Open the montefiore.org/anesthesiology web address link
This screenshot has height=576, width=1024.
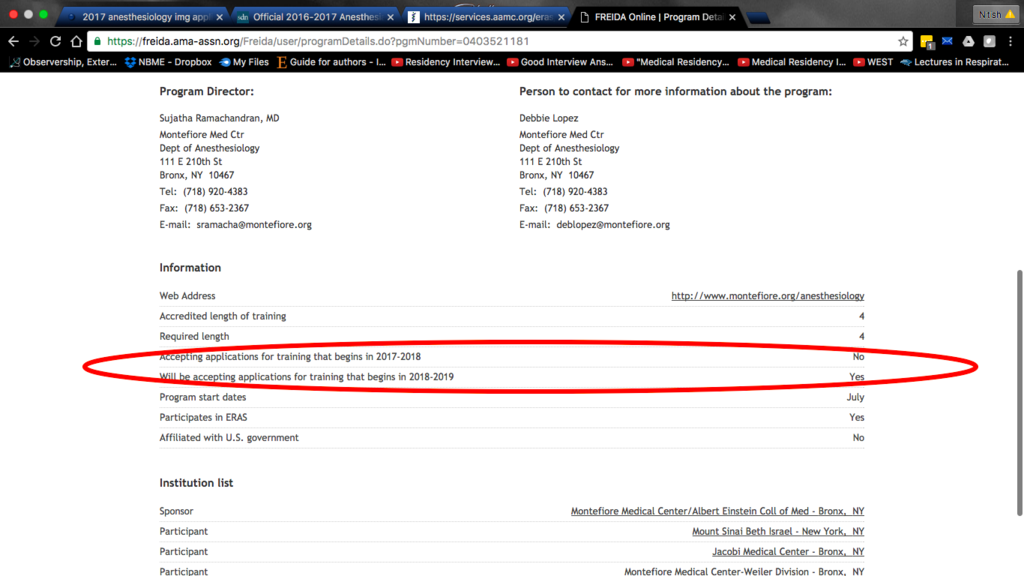point(767,296)
